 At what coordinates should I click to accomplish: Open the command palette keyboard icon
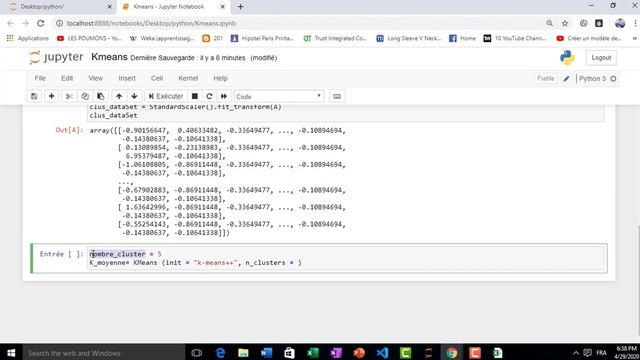click(337, 96)
